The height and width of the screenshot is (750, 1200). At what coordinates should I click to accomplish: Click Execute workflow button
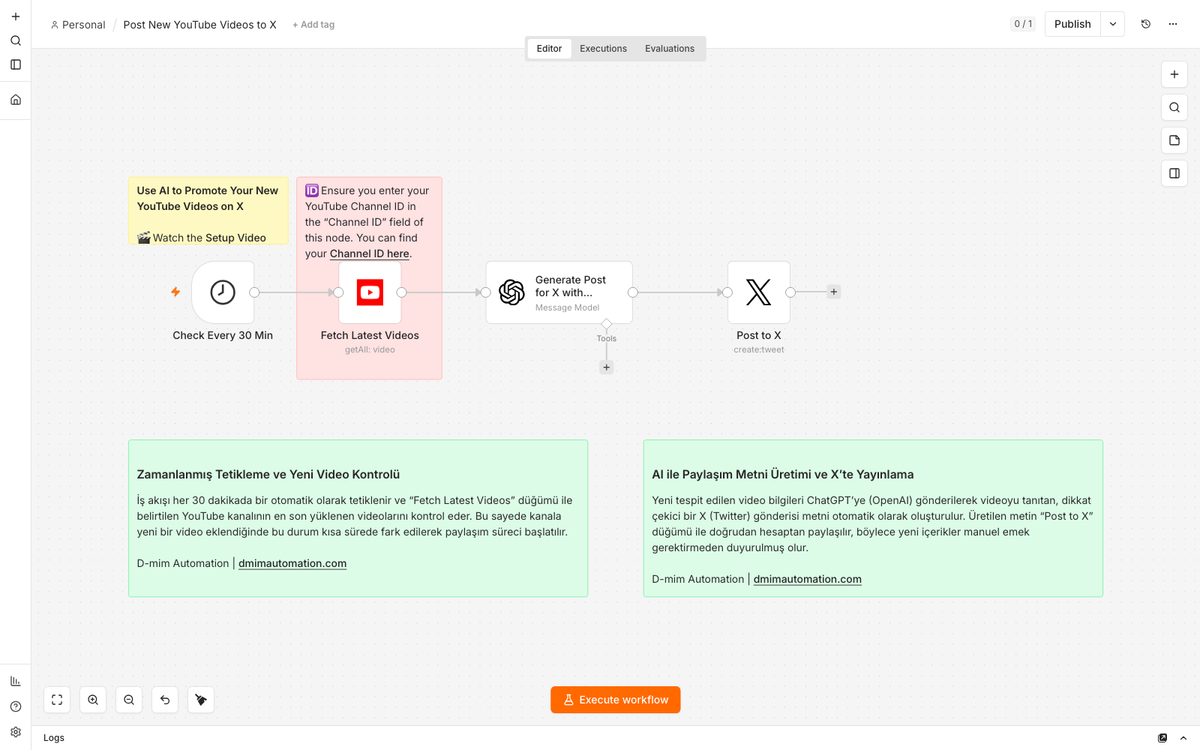coord(615,700)
